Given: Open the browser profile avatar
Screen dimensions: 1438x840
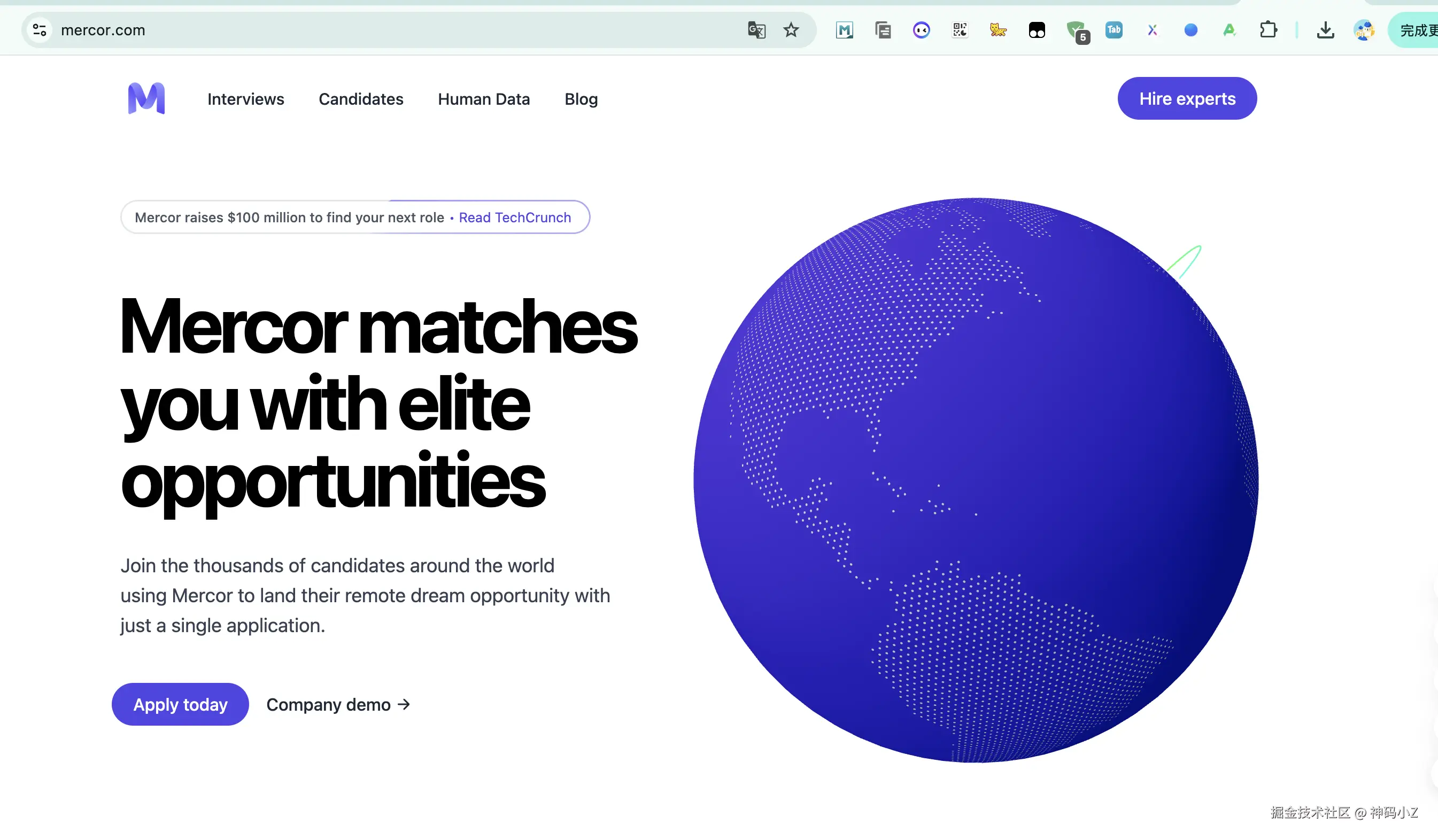Looking at the screenshot, I should (1363, 29).
